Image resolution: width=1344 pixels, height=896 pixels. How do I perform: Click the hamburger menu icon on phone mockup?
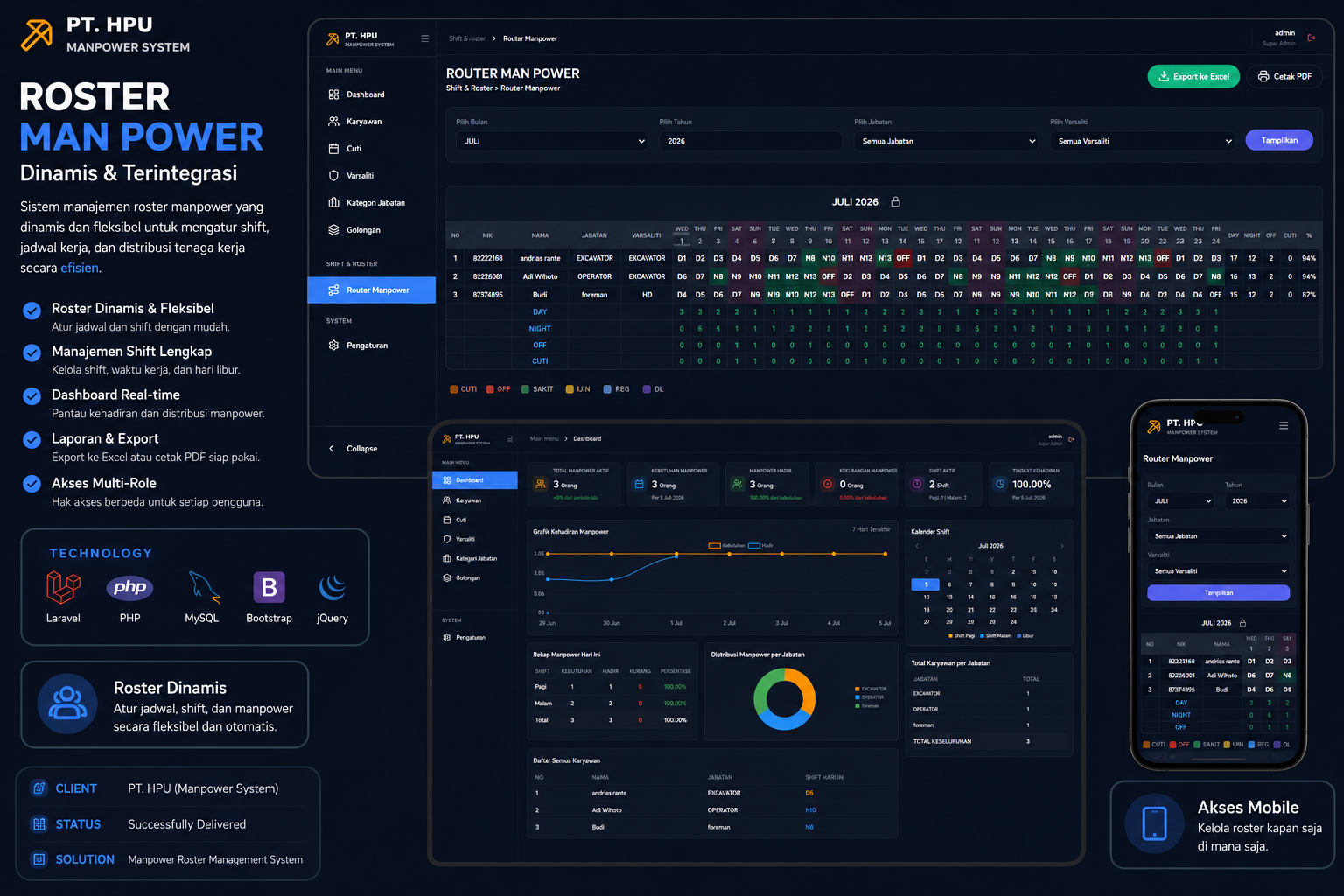pos(1284,426)
